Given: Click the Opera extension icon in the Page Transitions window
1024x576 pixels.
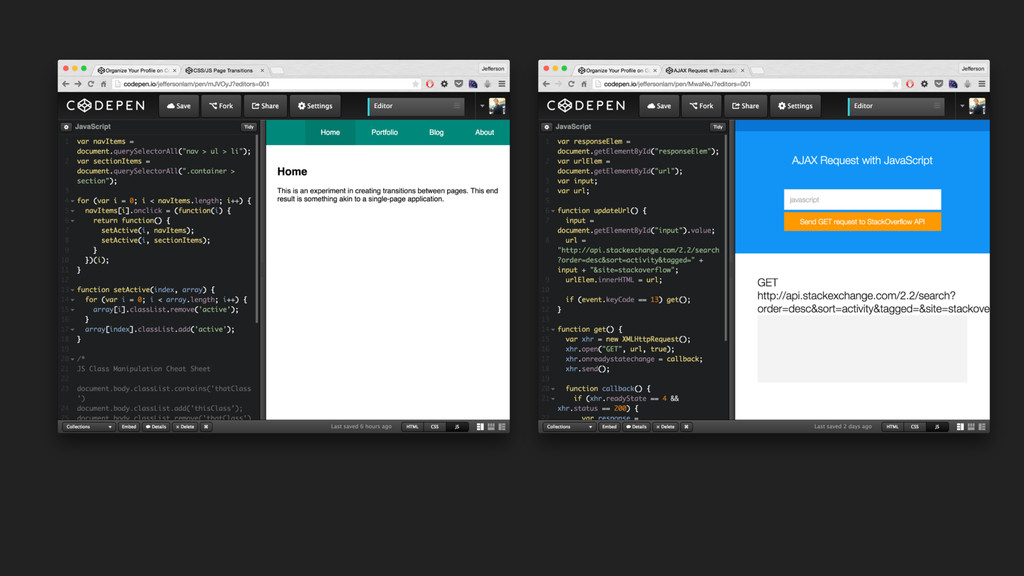Looking at the screenshot, I should [x=430, y=84].
